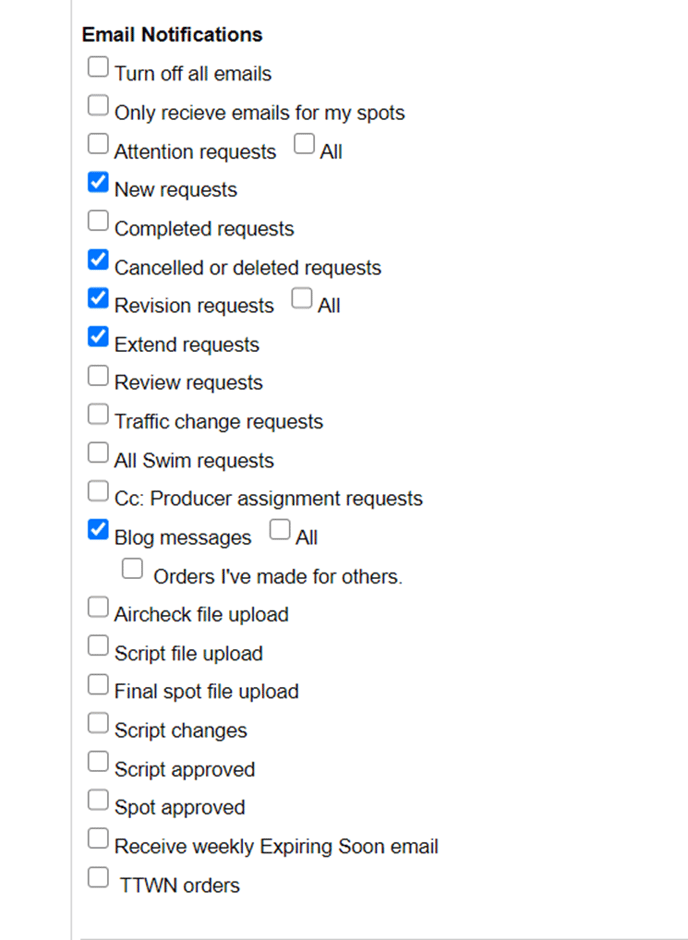This screenshot has height=940, width=688.
Task: Check Only recieve emails for my spots
Action: (98, 106)
